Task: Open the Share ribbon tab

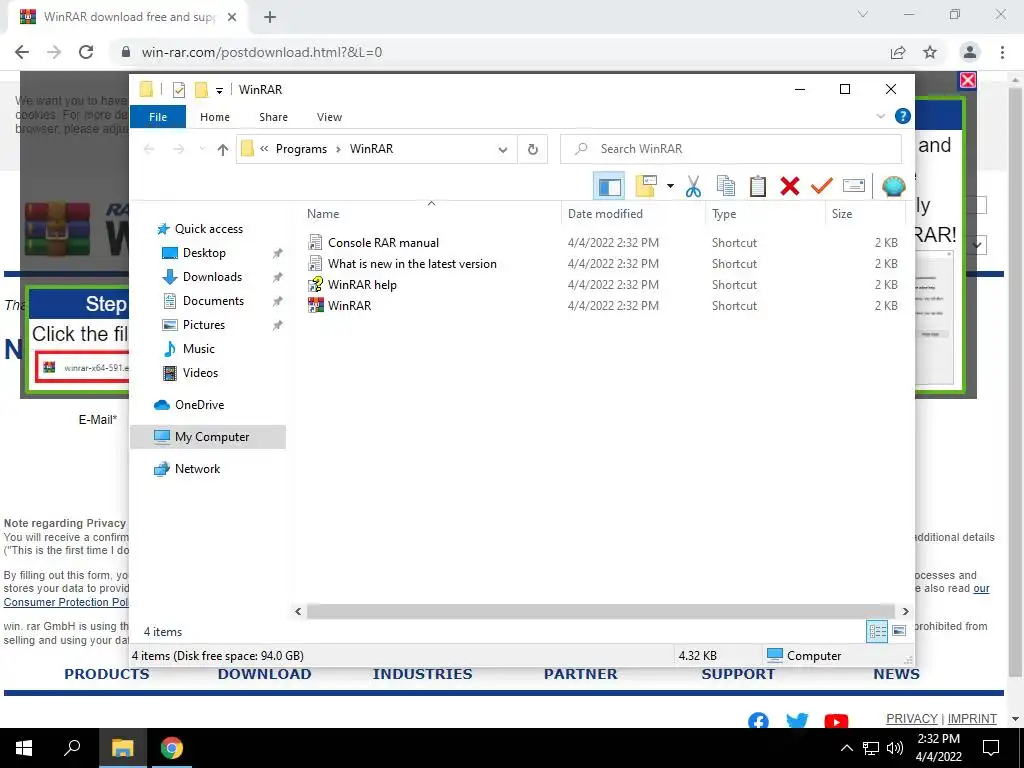Action: point(273,117)
